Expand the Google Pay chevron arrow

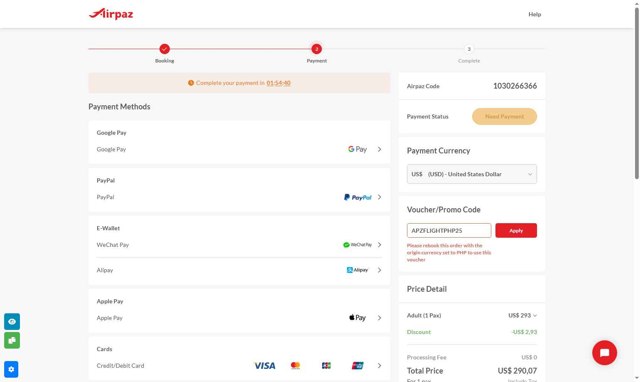[379, 149]
